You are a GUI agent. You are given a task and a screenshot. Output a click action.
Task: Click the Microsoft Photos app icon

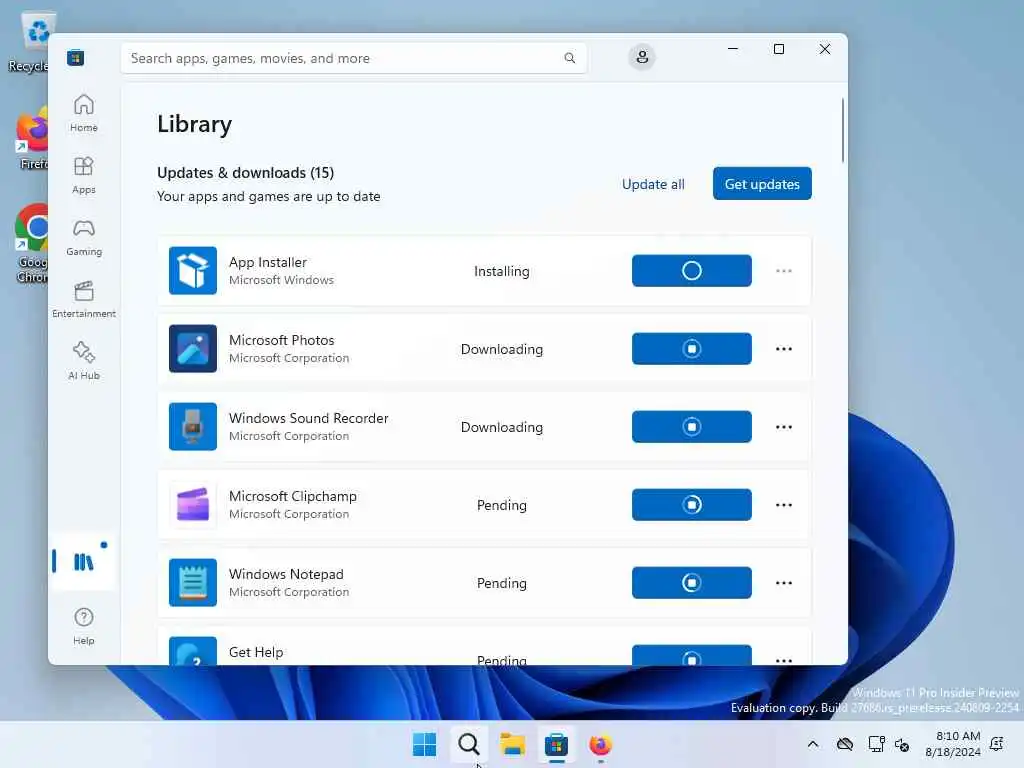(x=193, y=349)
